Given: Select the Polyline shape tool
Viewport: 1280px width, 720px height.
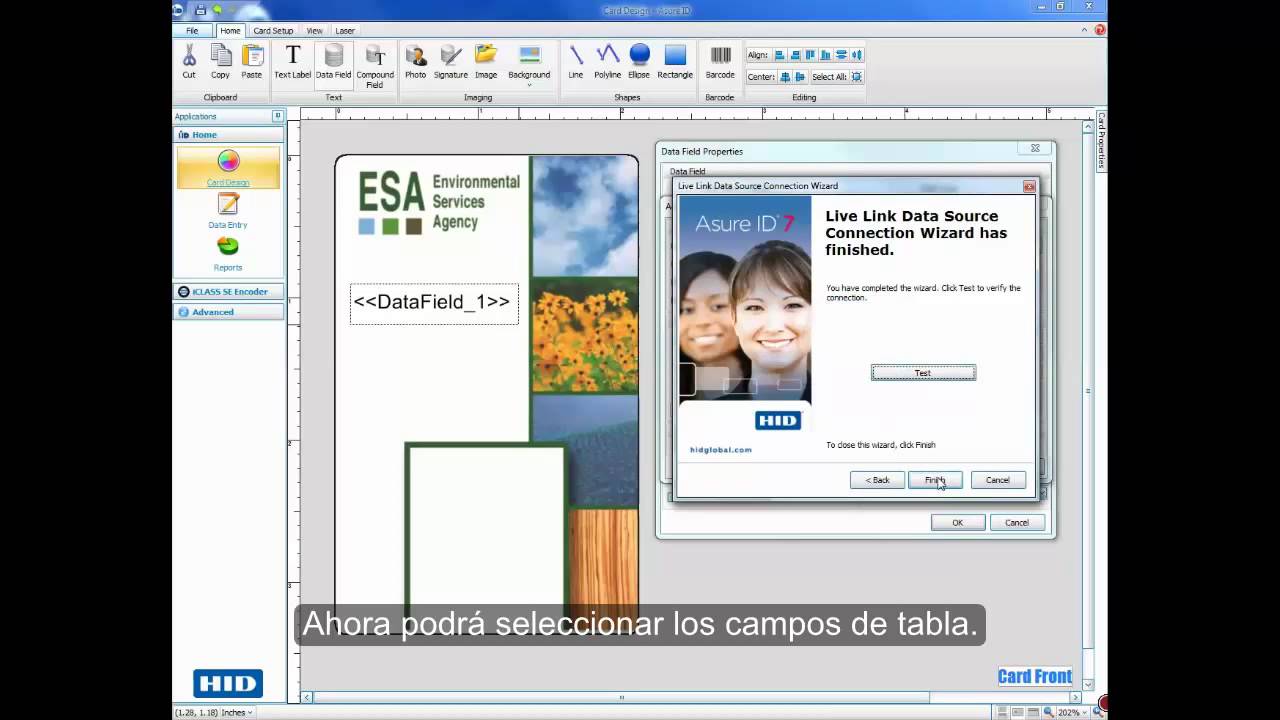Looking at the screenshot, I should [x=607, y=61].
